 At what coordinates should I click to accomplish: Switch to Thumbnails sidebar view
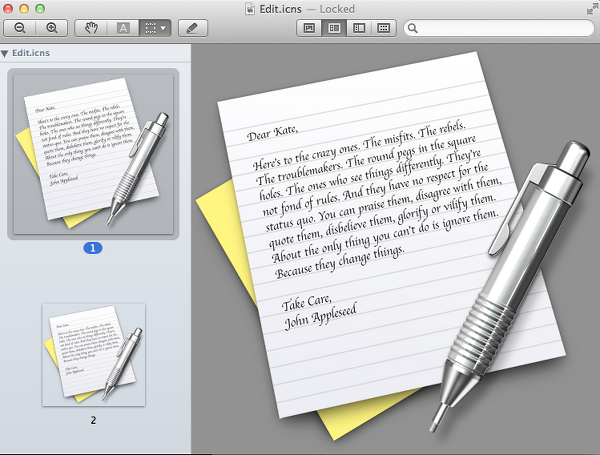click(334, 28)
